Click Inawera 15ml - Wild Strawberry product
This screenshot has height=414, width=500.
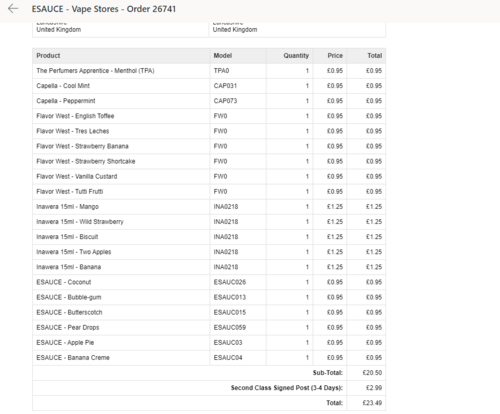[x=80, y=222]
